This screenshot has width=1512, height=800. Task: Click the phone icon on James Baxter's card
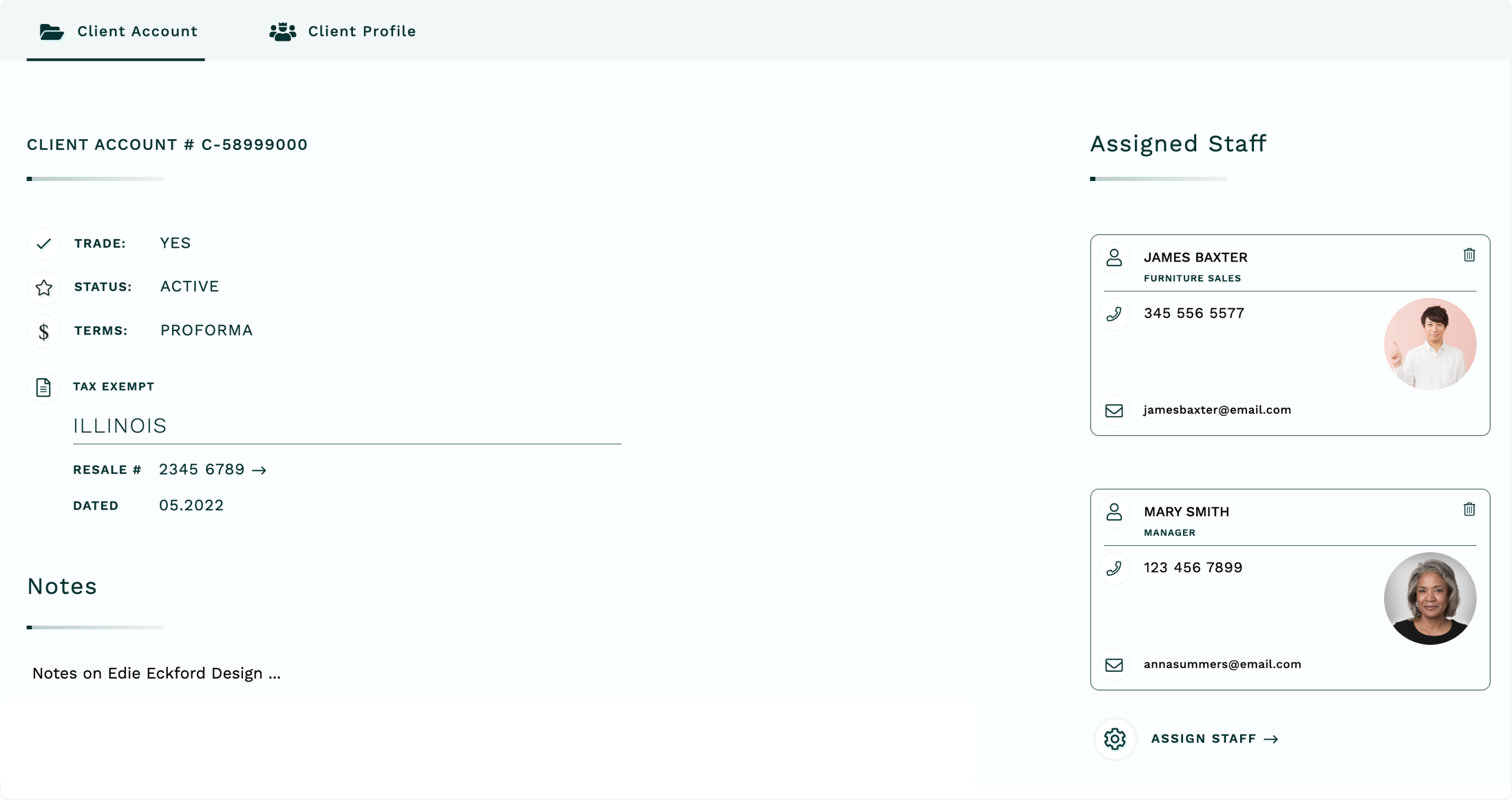1115,315
